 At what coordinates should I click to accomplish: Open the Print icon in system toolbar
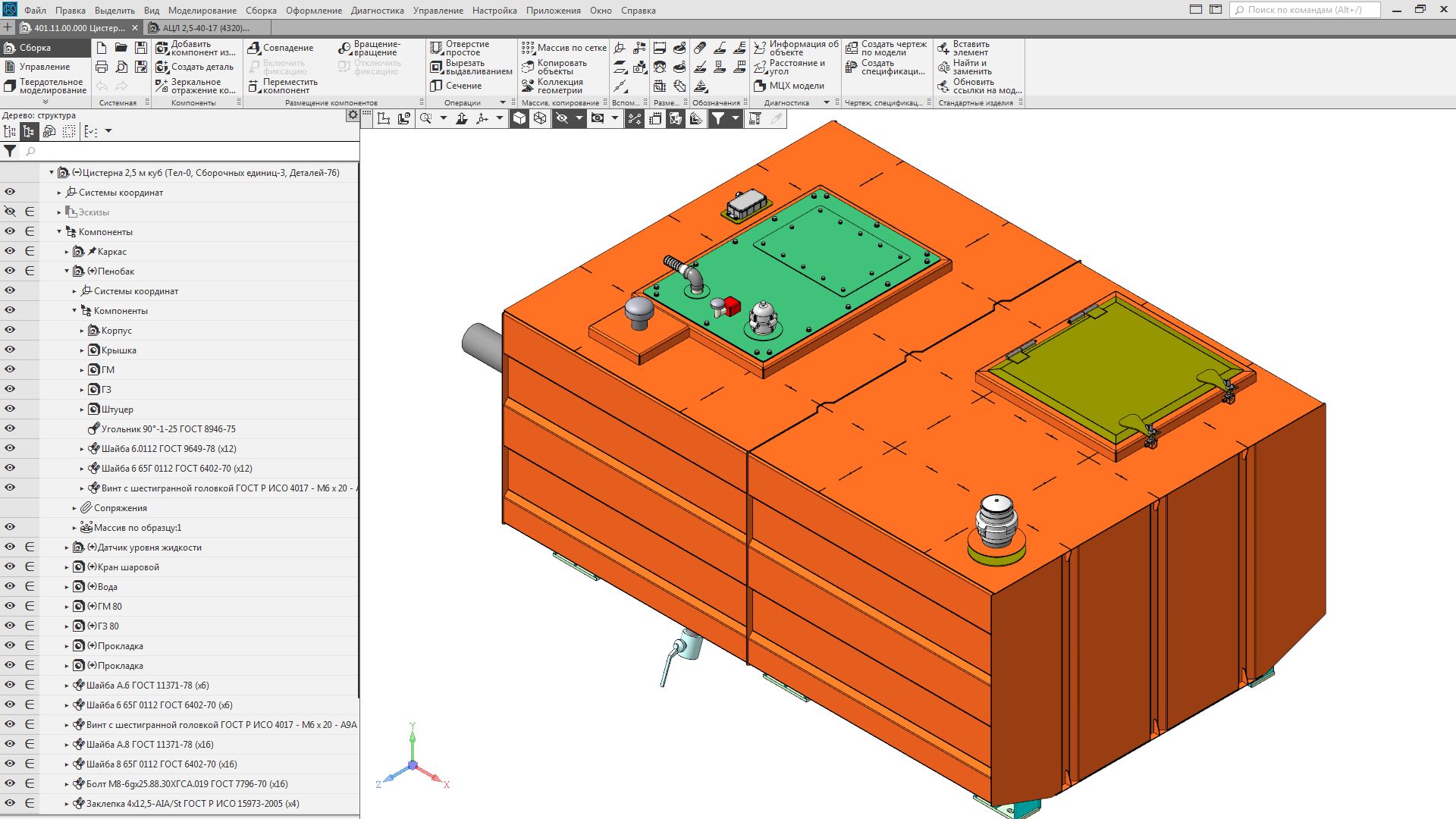pos(102,67)
